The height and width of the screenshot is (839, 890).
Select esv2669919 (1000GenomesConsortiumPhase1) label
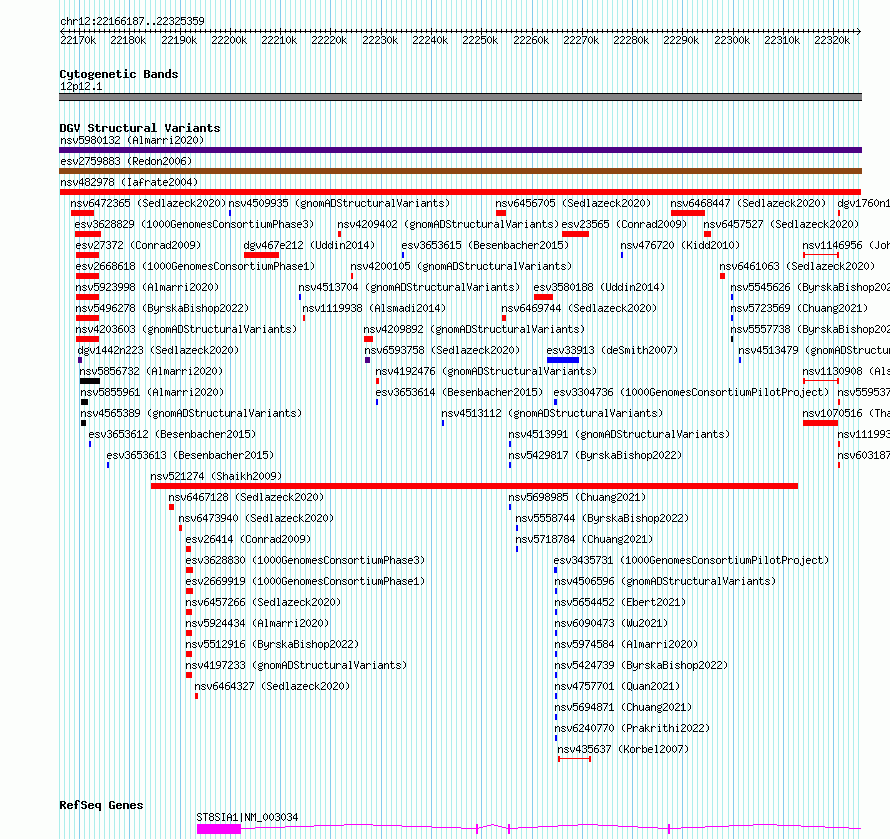[305, 581]
